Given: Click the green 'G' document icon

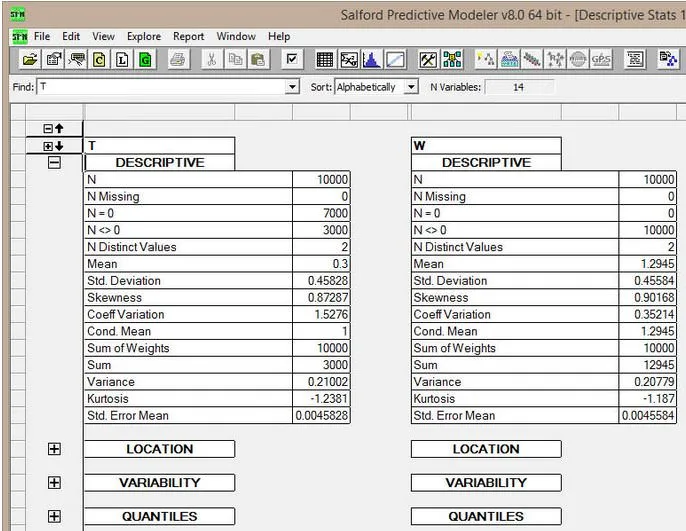Looking at the screenshot, I should click(x=145, y=59).
